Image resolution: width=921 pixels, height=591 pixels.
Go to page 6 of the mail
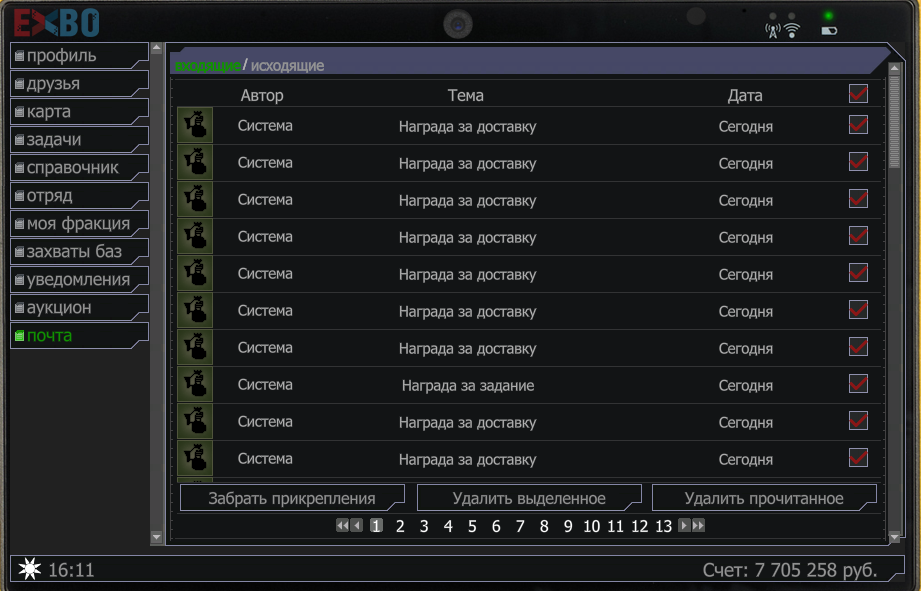[x=496, y=526]
